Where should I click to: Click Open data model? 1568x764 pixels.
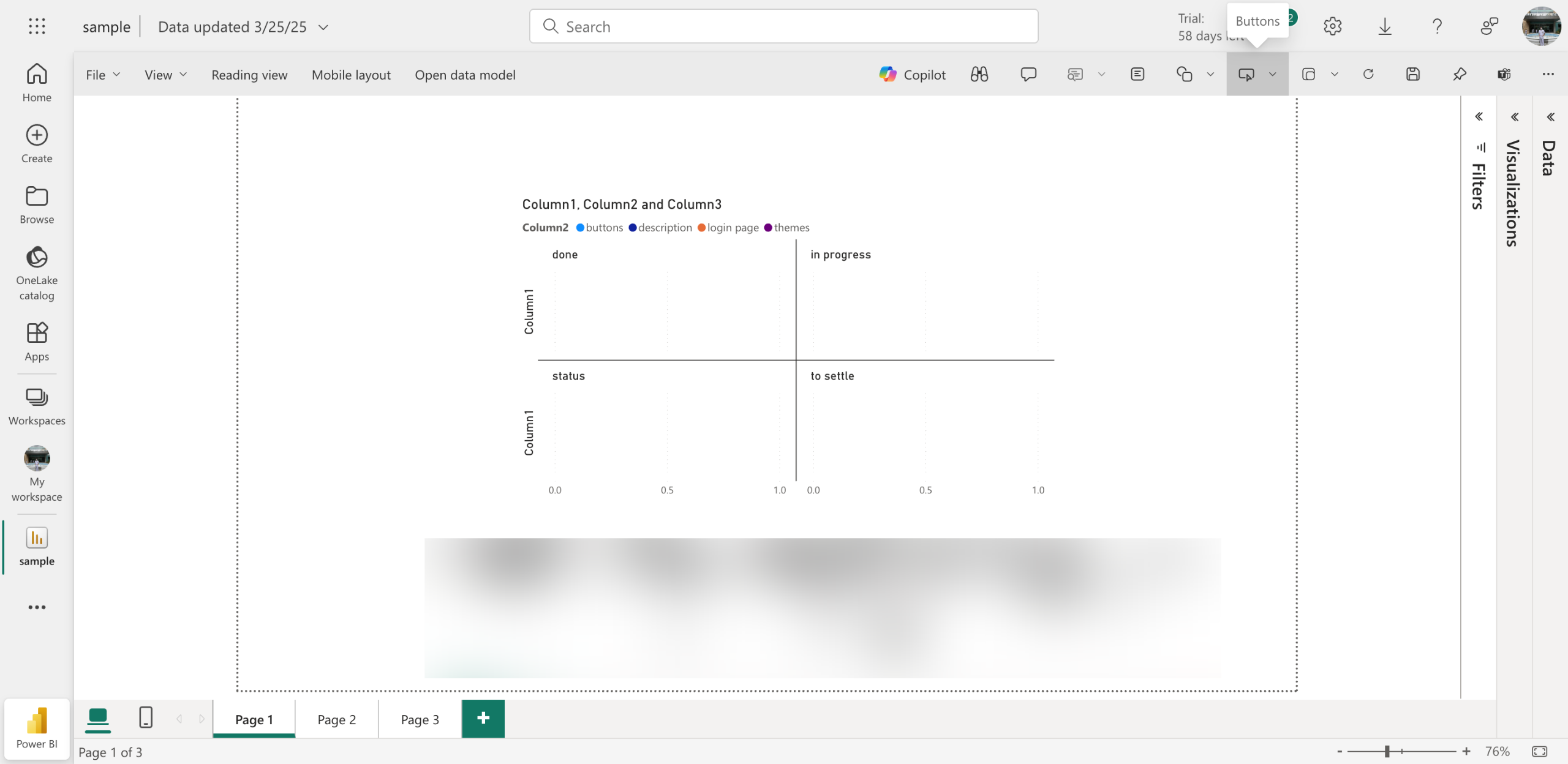coord(465,75)
